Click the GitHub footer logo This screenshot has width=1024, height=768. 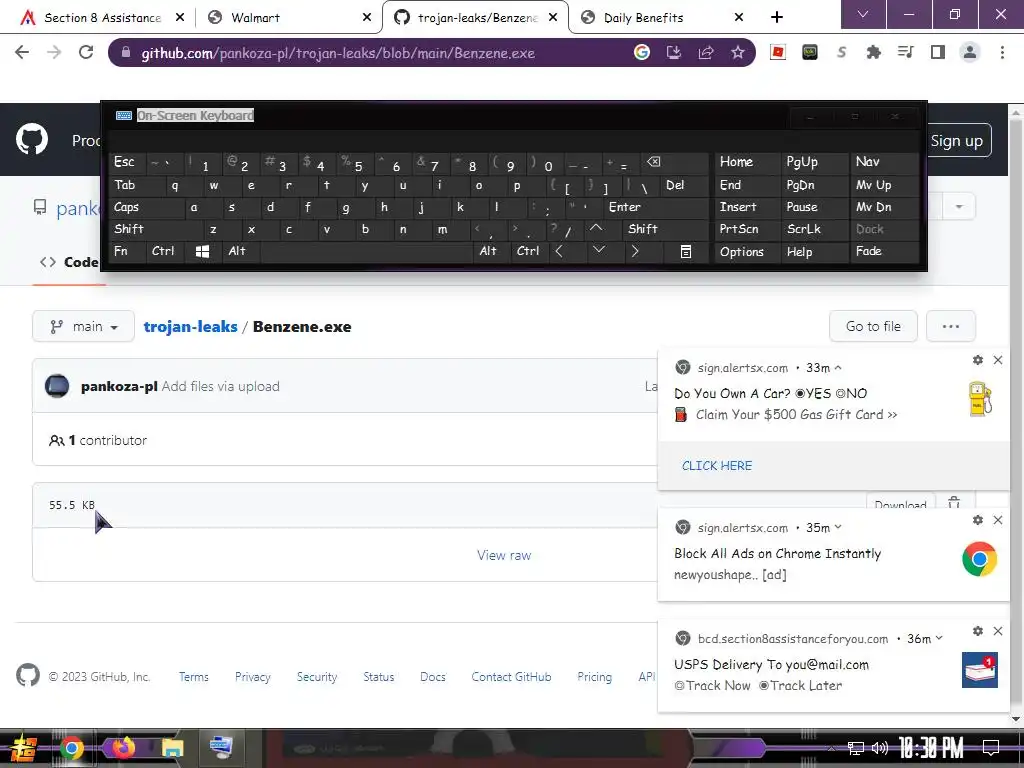coord(27,675)
